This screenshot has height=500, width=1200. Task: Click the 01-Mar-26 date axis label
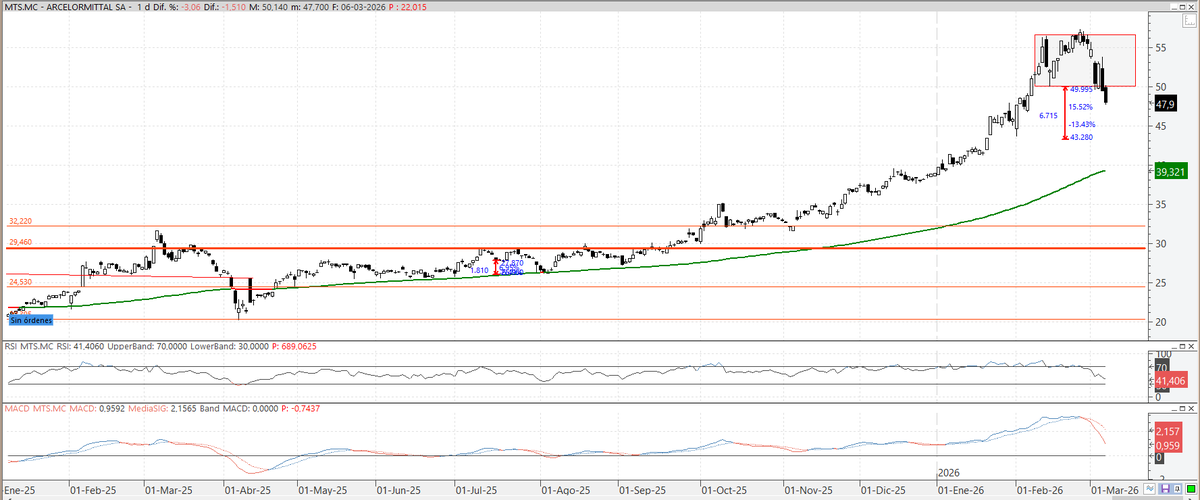click(1115, 492)
